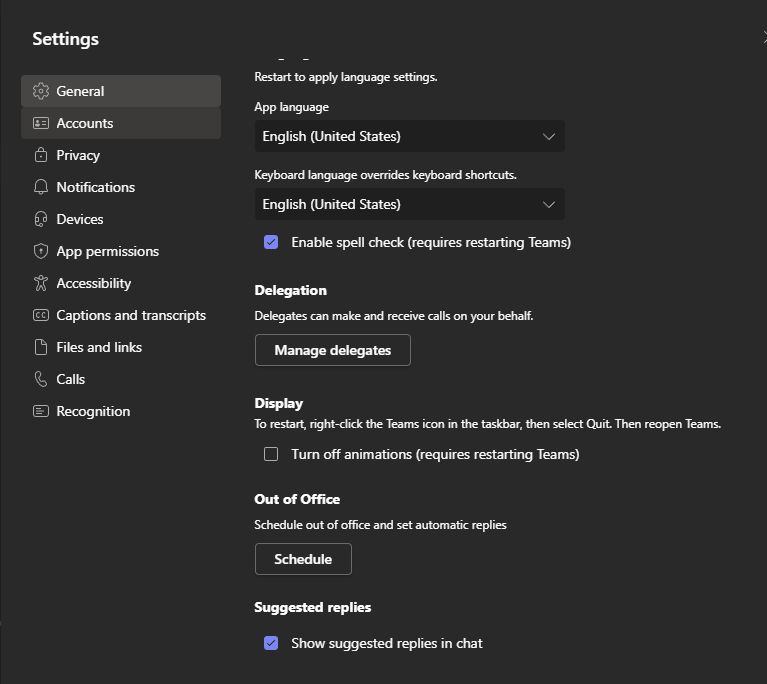Viewport: 767px width, 684px height.
Task: Open the Recognition settings tab
Action: coord(93,411)
